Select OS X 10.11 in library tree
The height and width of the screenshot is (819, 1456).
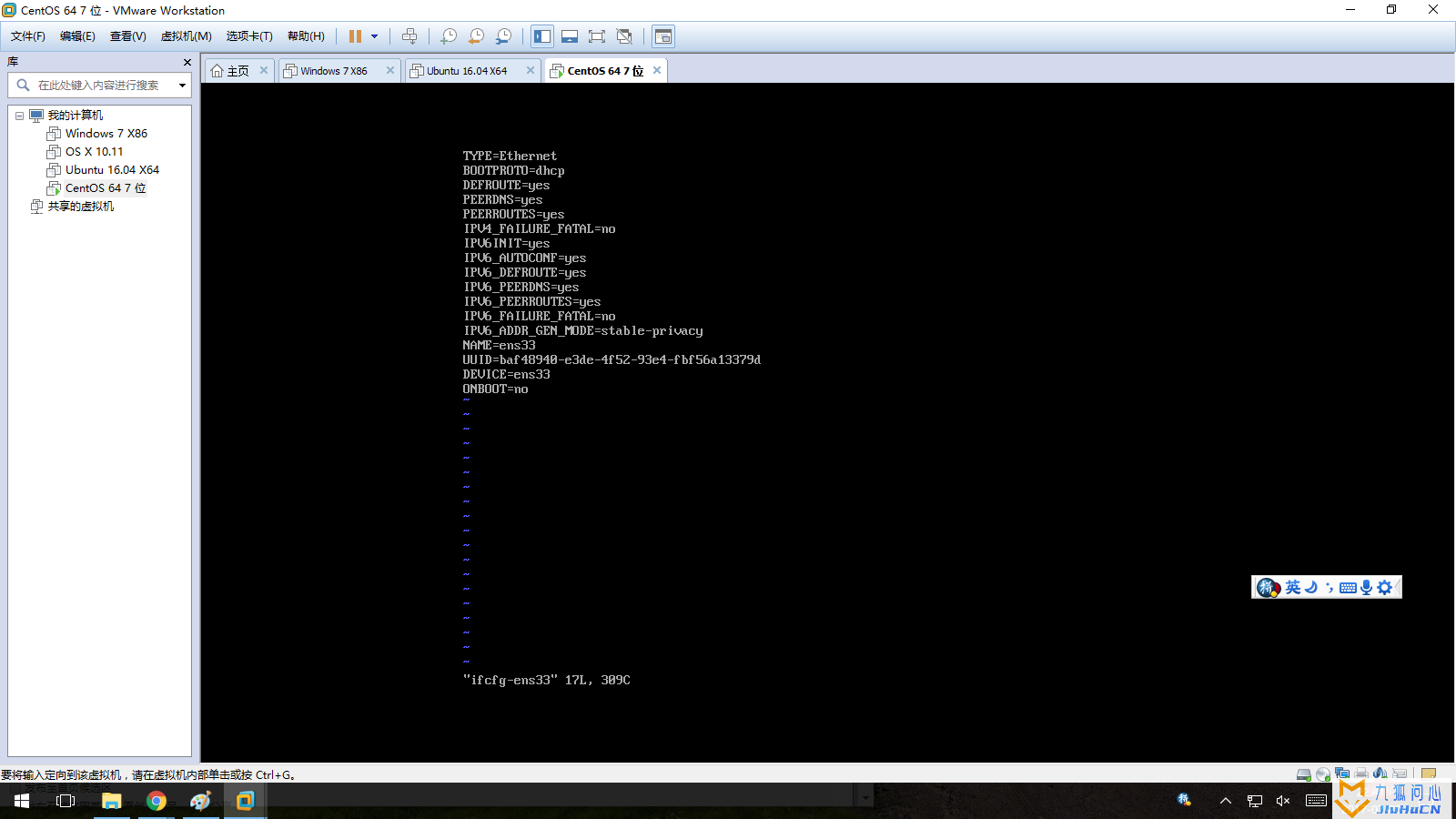pyautogui.click(x=94, y=152)
